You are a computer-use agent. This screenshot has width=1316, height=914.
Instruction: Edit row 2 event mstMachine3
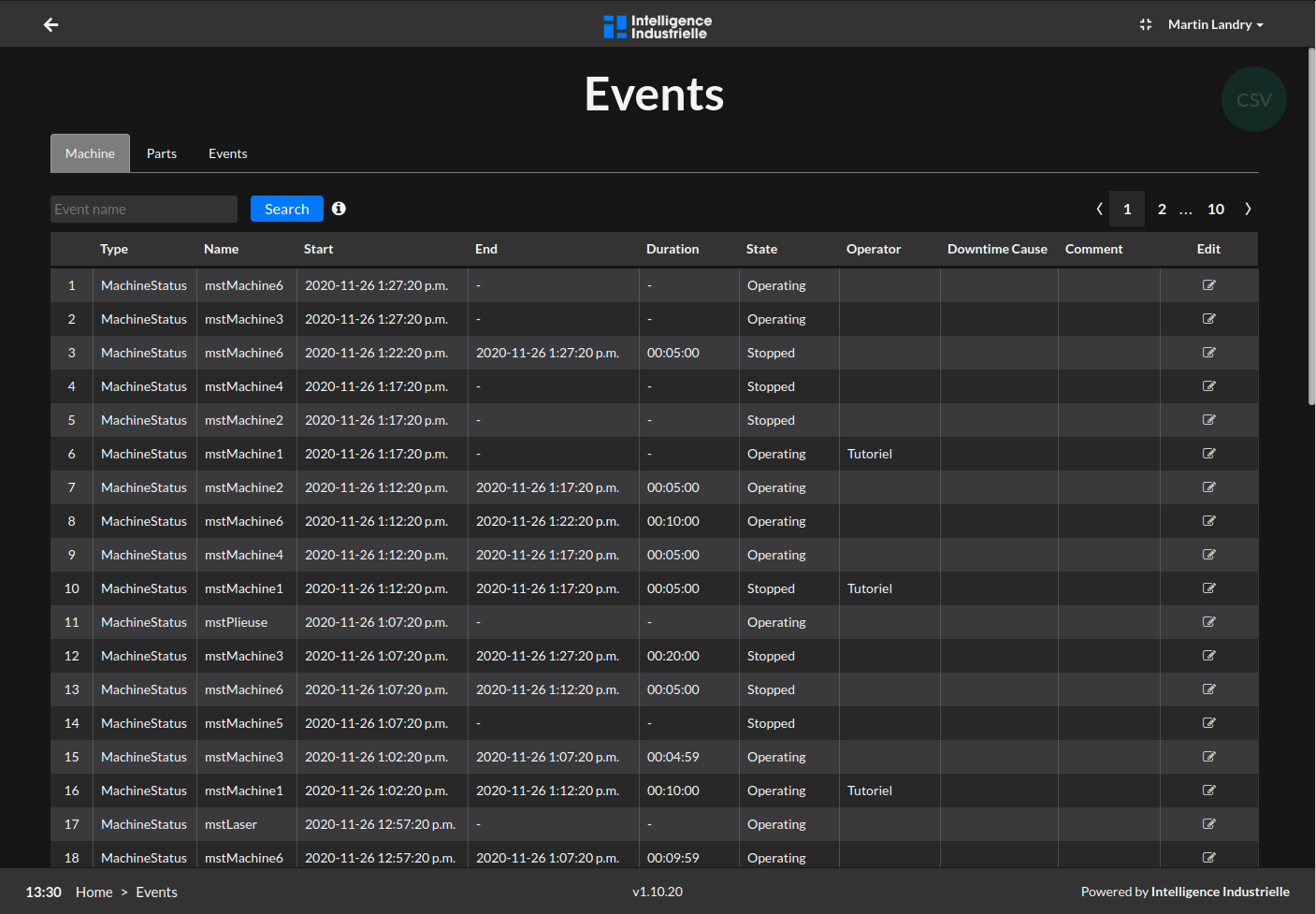point(1208,319)
